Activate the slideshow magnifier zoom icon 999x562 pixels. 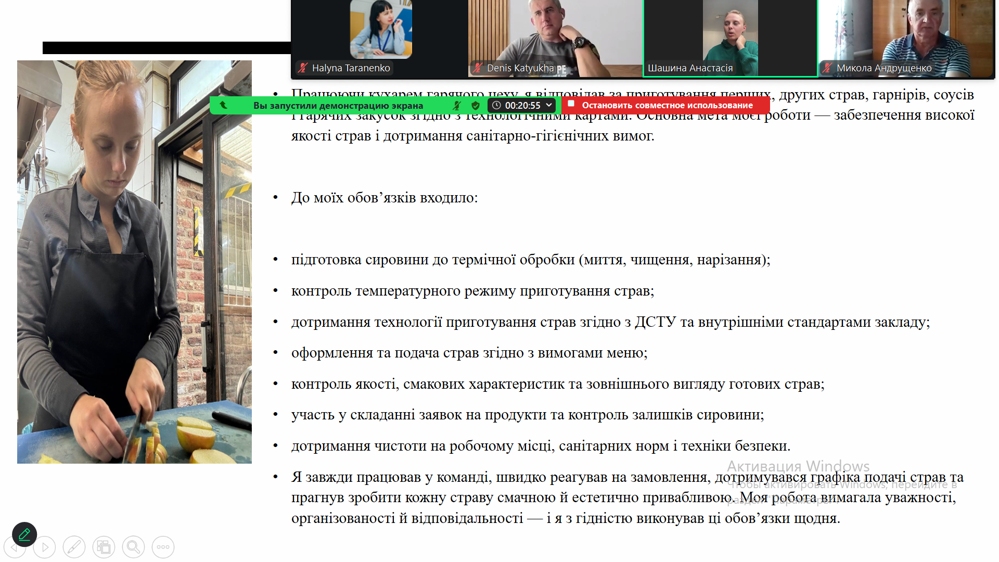pos(133,547)
